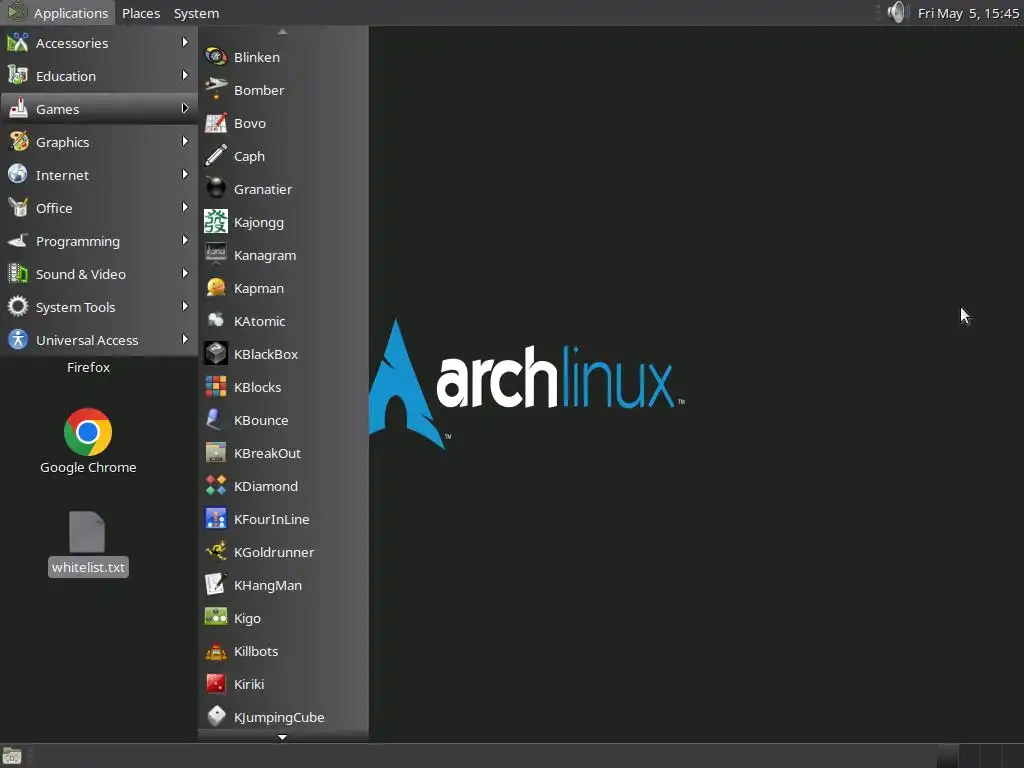This screenshot has width=1024, height=768.
Task: Select the whitelist.txt file icon
Action: (x=87, y=532)
